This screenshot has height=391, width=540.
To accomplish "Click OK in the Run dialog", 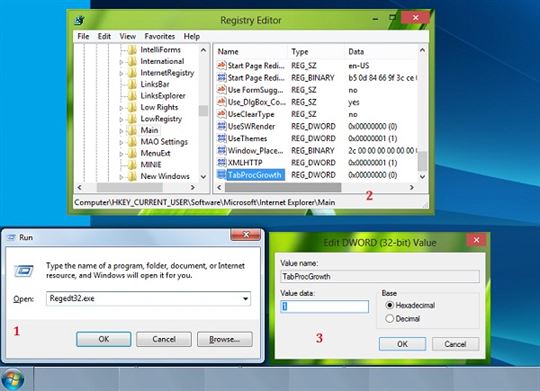I will pyautogui.click(x=104, y=339).
